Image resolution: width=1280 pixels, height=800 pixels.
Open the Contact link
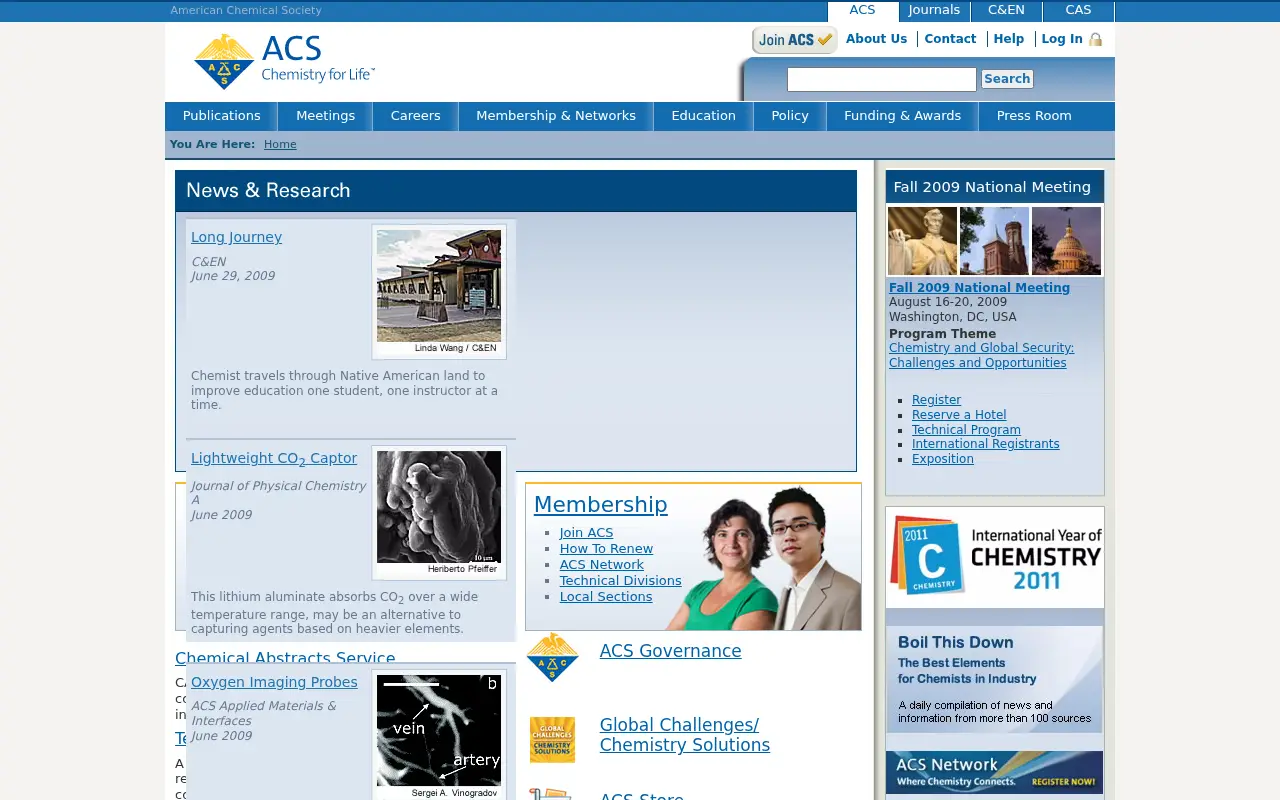coord(950,39)
